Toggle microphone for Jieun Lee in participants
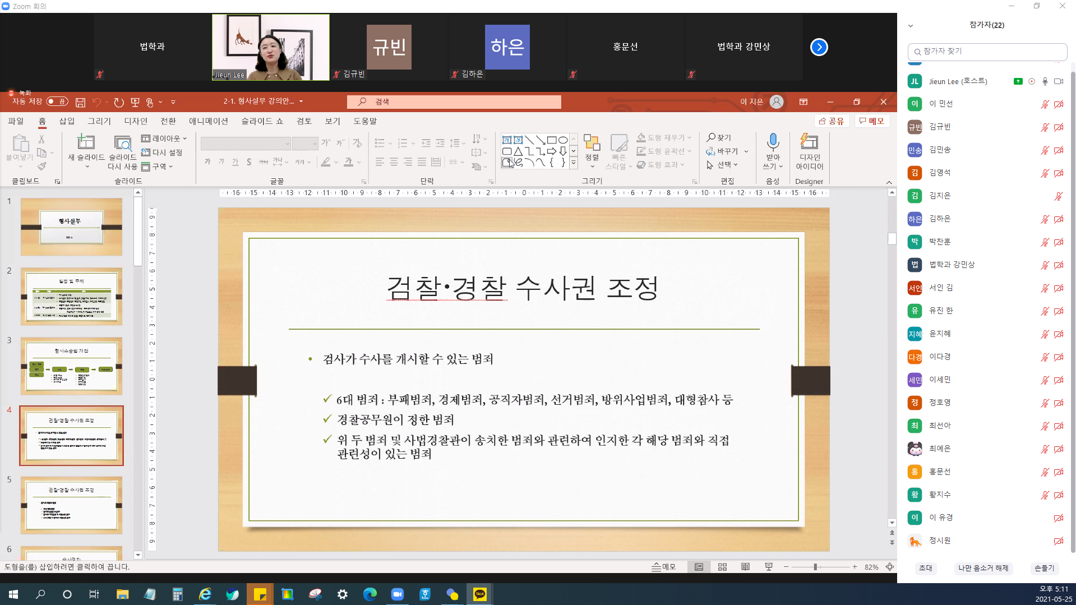 pos(1044,81)
